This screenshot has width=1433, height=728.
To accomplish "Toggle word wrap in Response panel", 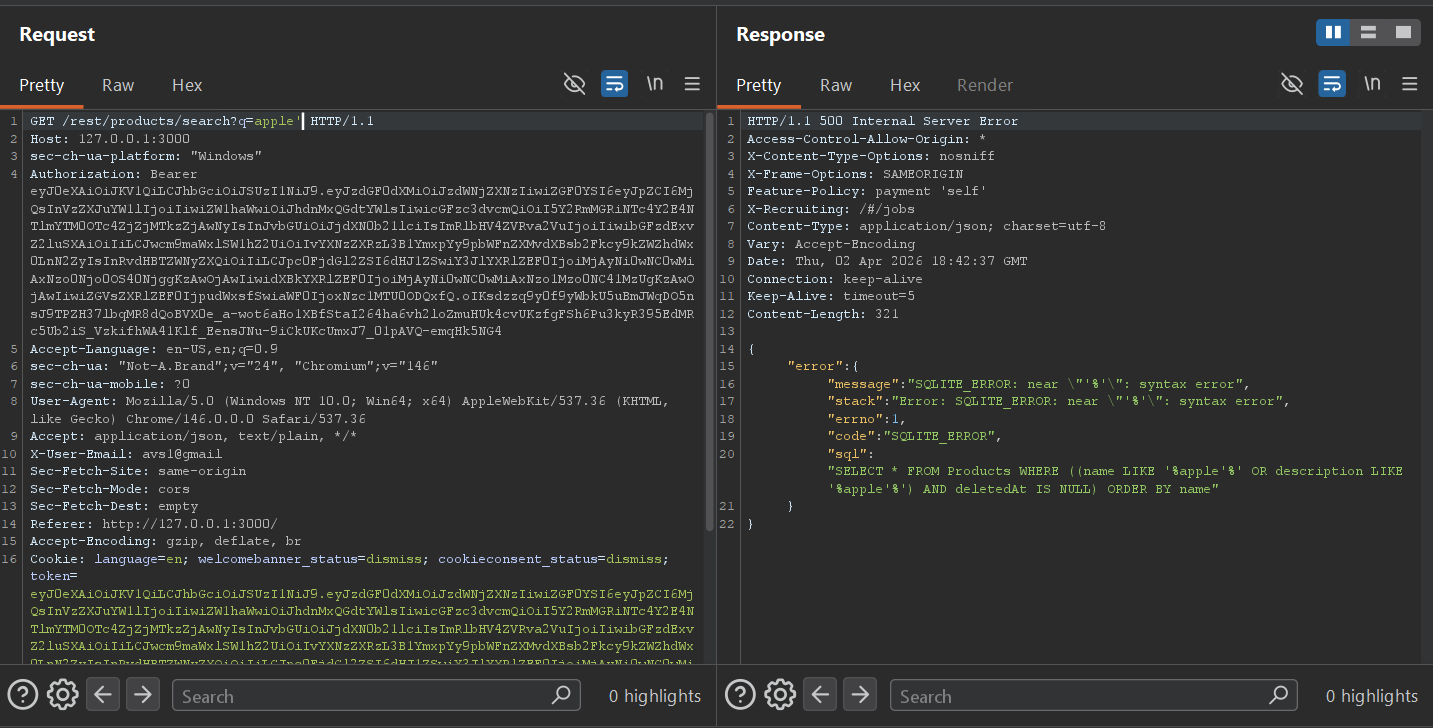I will click(1331, 84).
